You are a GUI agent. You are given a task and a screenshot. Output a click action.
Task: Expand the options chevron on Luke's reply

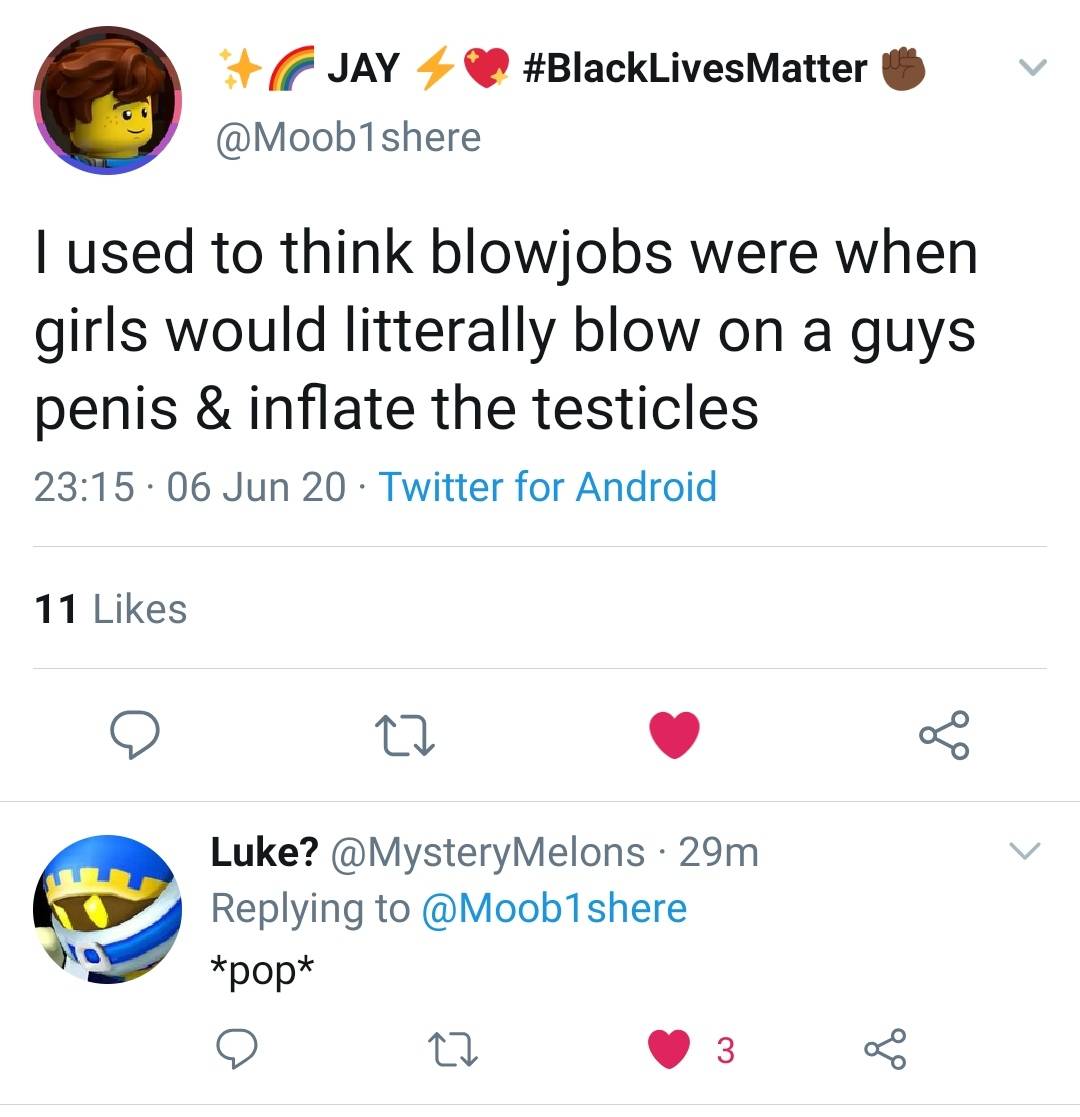pyautogui.click(x=1024, y=852)
